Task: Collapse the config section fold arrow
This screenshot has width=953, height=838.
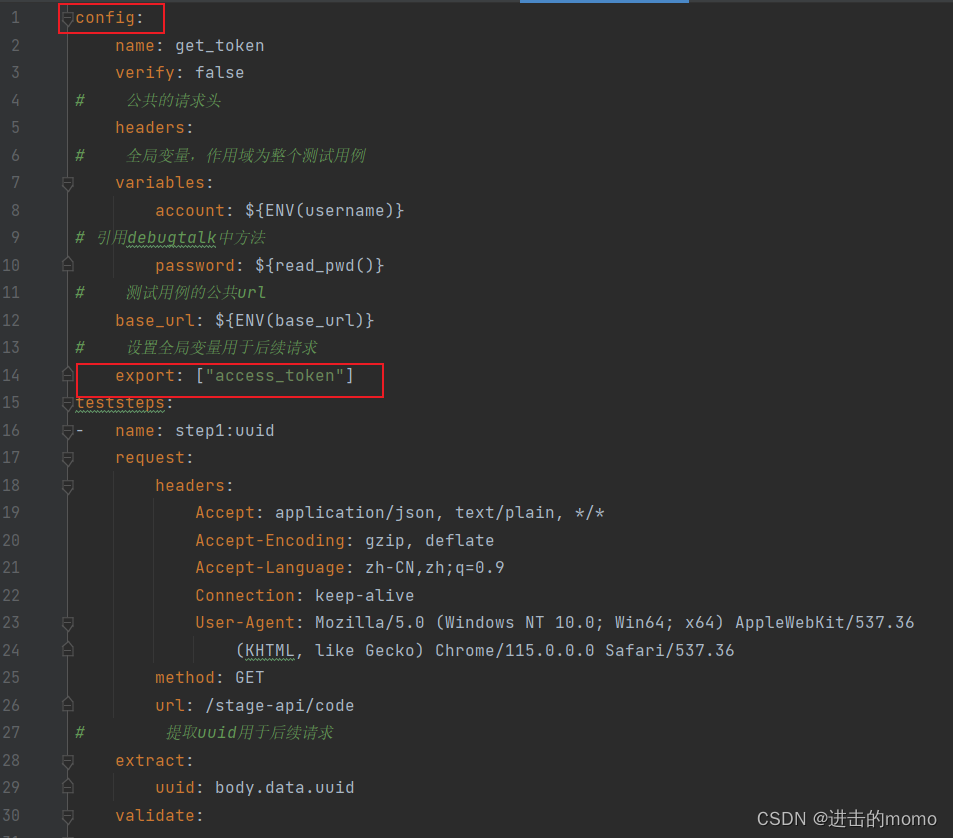Action: [66, 17]
